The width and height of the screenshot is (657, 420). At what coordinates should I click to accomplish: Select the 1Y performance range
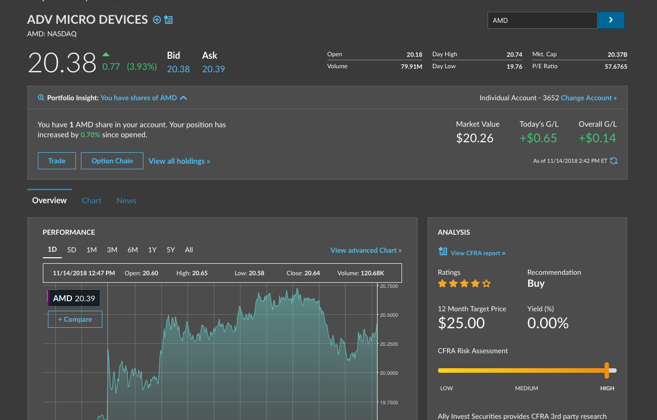coord(152,250)
